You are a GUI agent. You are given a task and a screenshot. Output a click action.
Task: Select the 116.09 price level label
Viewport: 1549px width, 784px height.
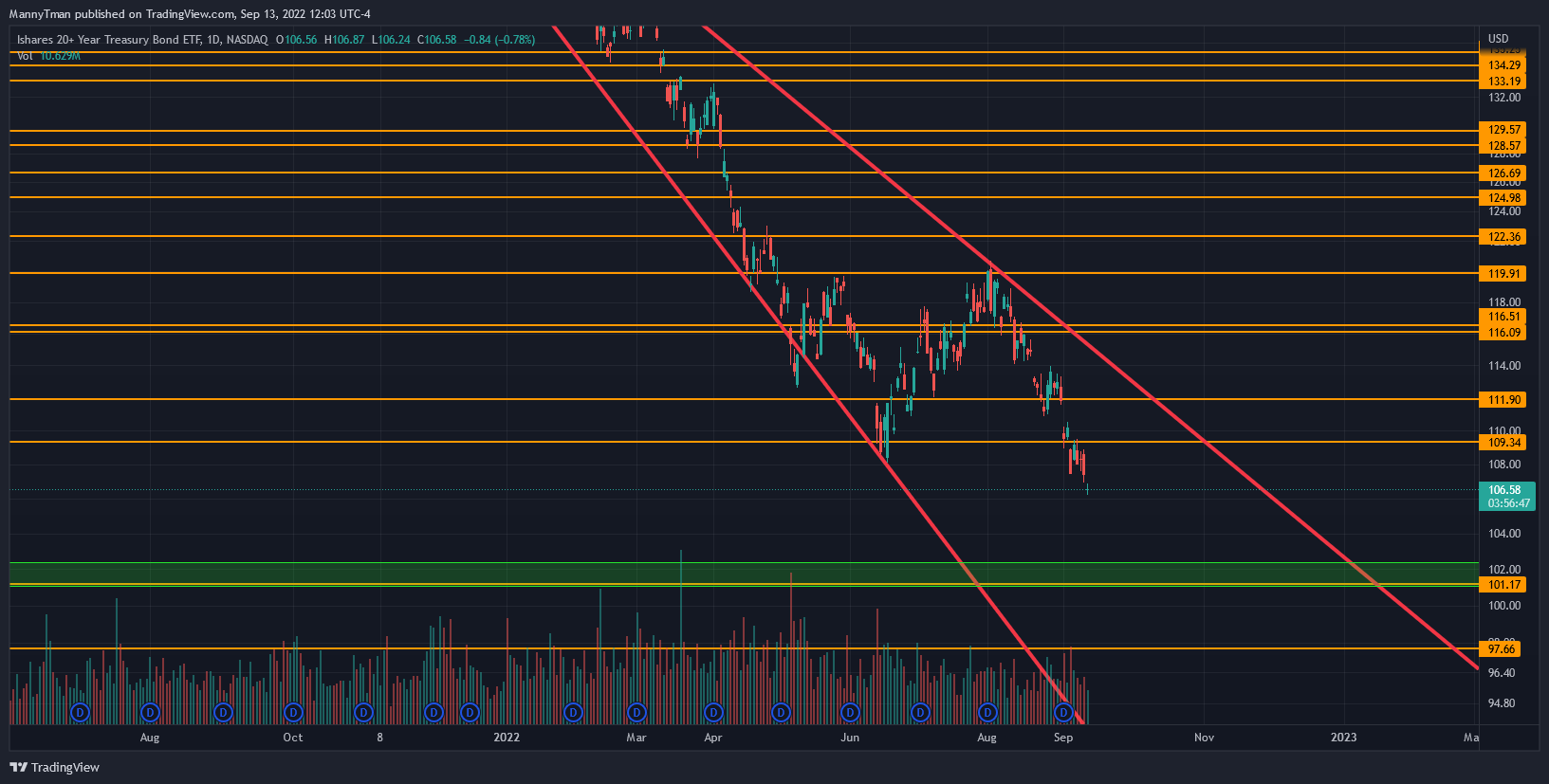click(x=1503, y=333)
